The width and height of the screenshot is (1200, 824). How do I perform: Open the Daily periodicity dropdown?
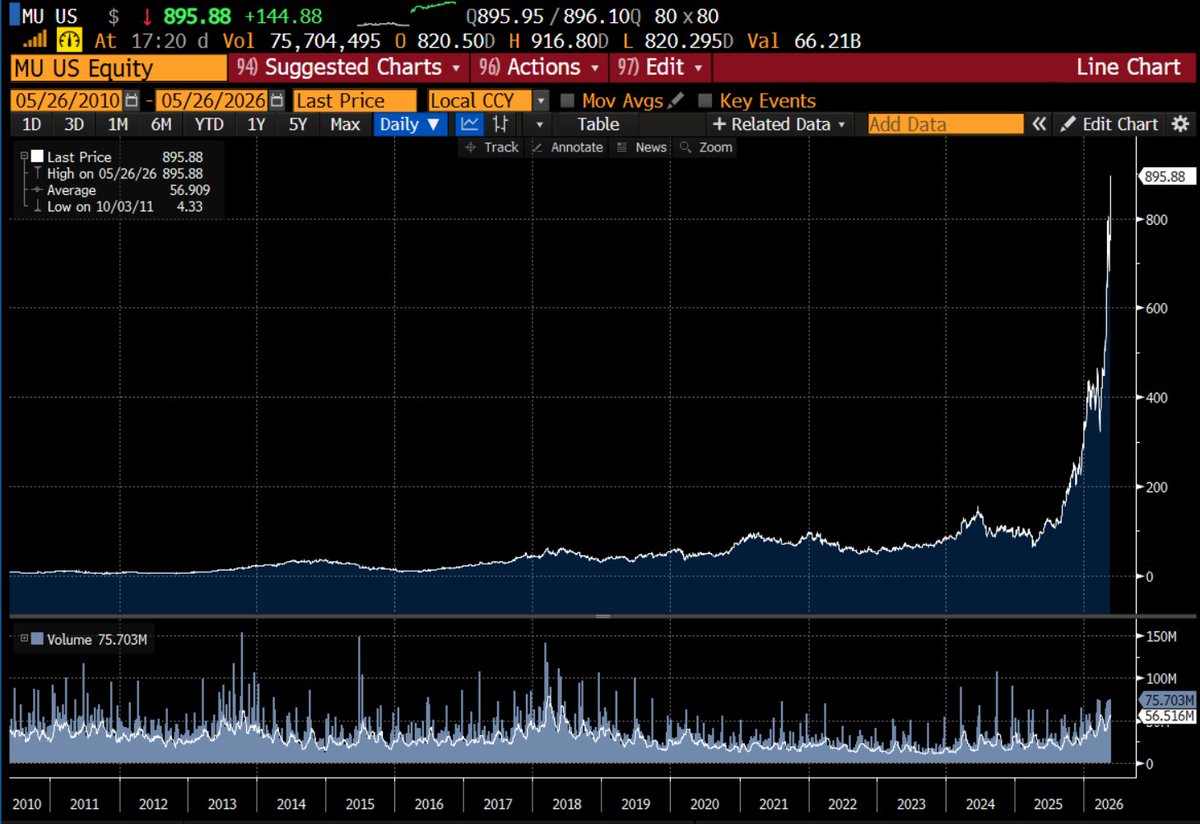point(410,124)
